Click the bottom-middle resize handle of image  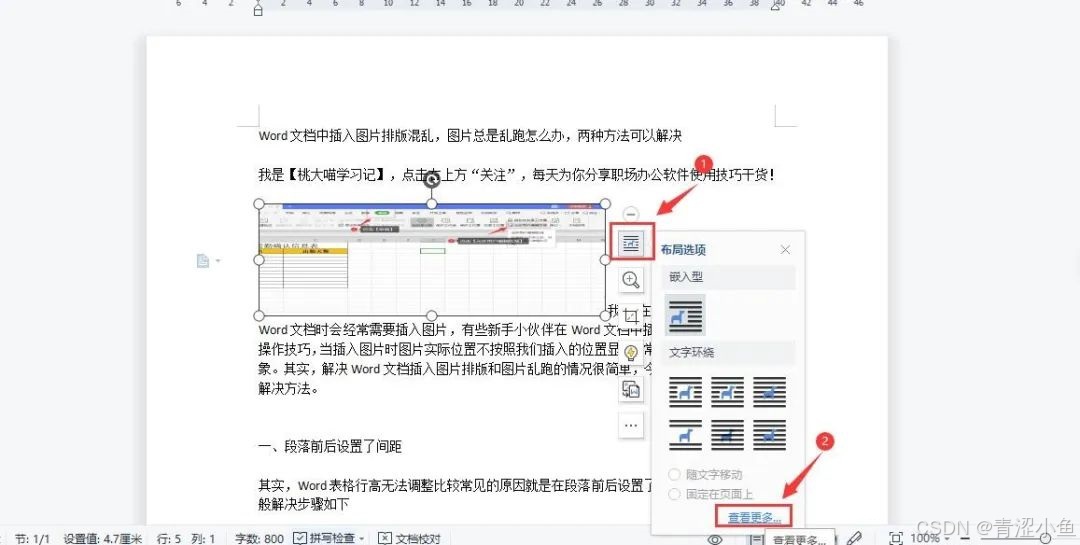coord(431,316)
